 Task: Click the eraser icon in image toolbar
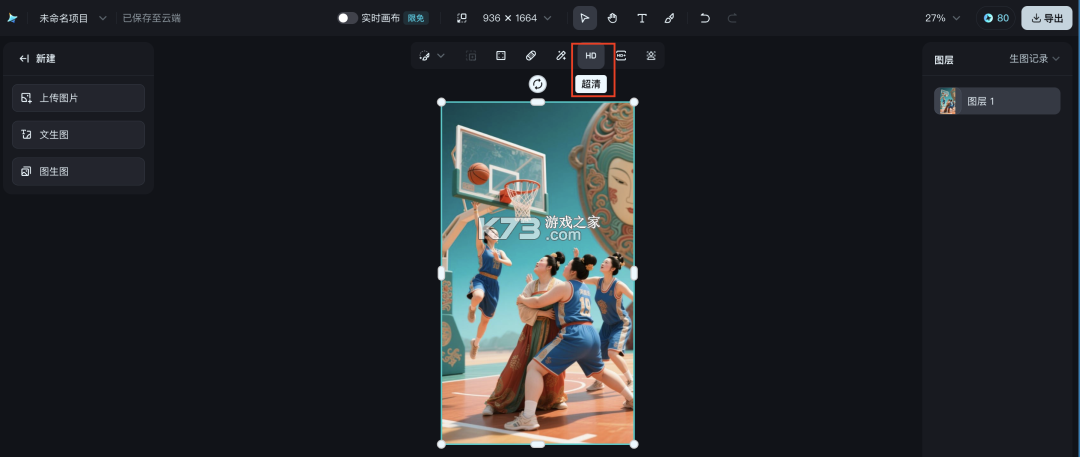pos(531,56)
